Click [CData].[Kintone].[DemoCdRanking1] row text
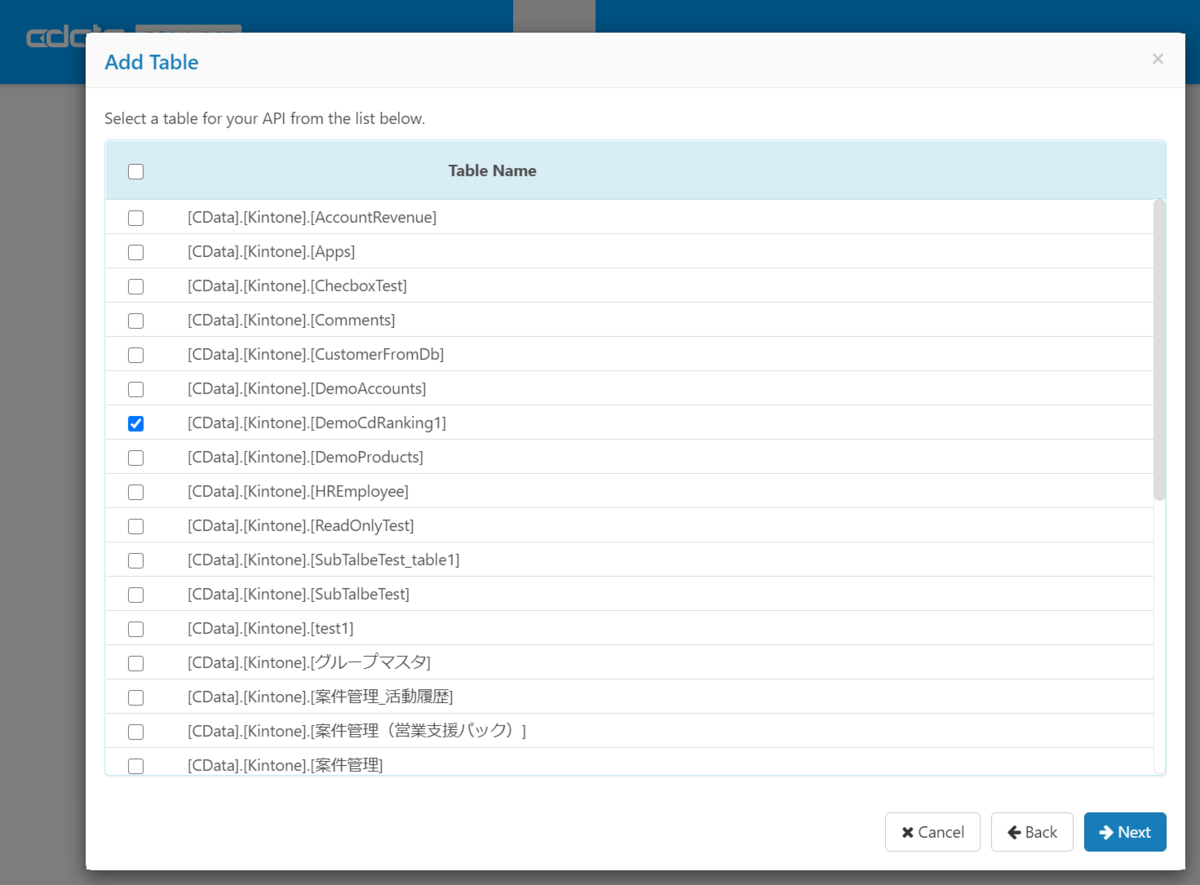This screenshot has height=885, width=1200. coord(317,423)
